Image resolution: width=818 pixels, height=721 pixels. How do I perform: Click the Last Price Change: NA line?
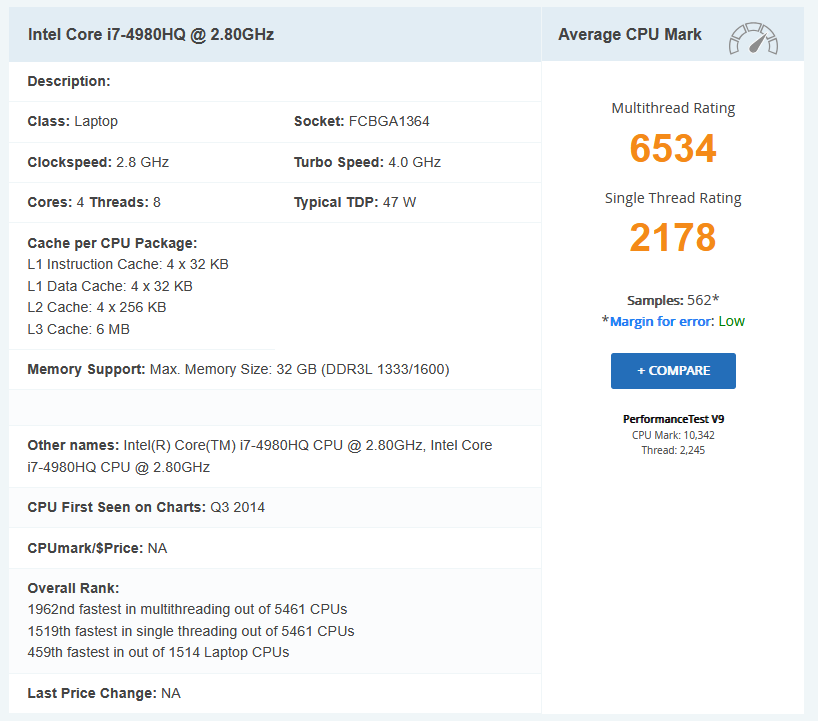104,693
